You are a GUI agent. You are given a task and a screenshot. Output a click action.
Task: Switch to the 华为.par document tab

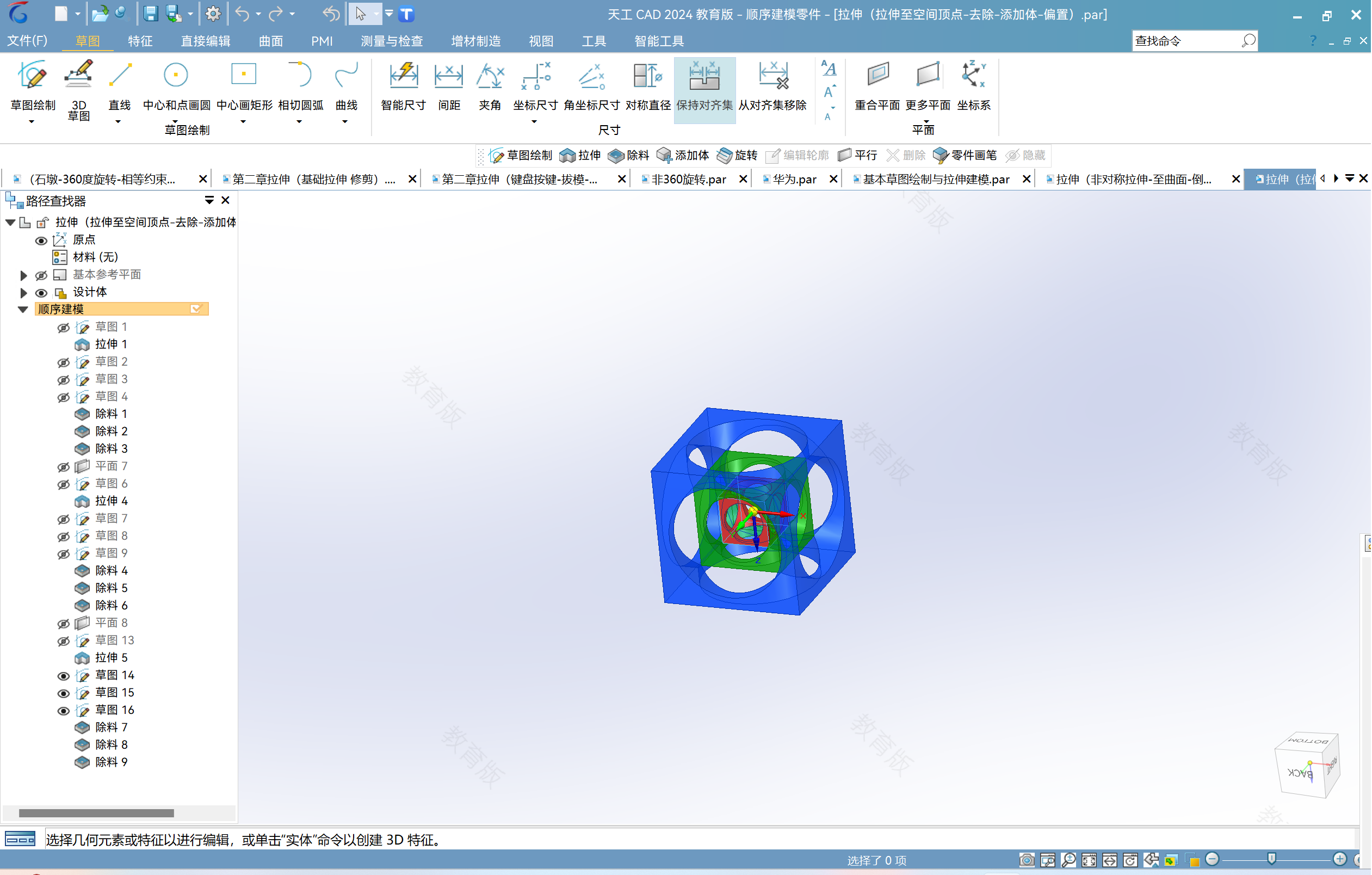(x=794, y=180)
